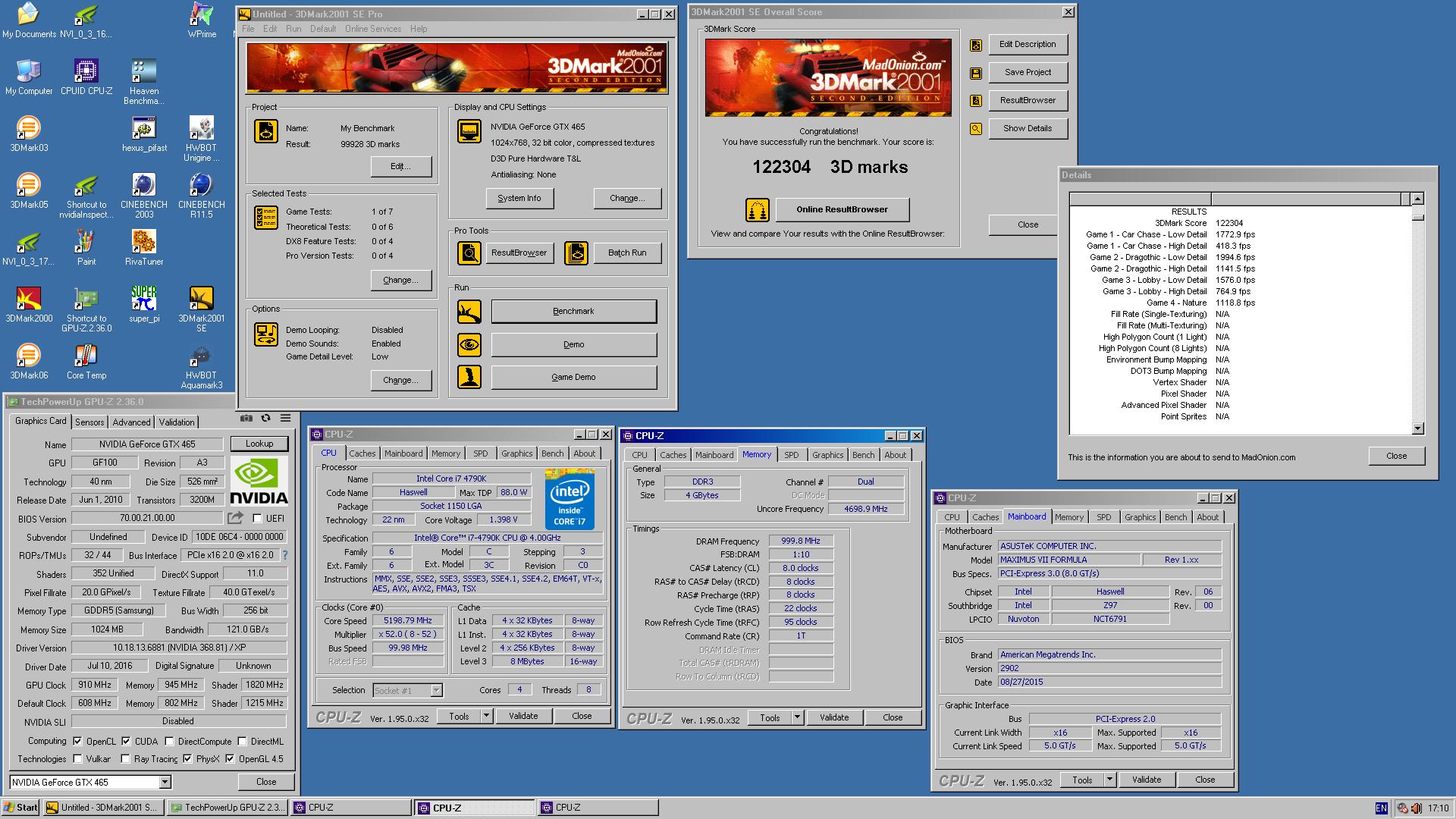The width and height of the screenshot is (1456, 819).
Task: Open the Caches tab in CPU-Z CPU window
Action: pyautogui.click(x=362, y=453)
